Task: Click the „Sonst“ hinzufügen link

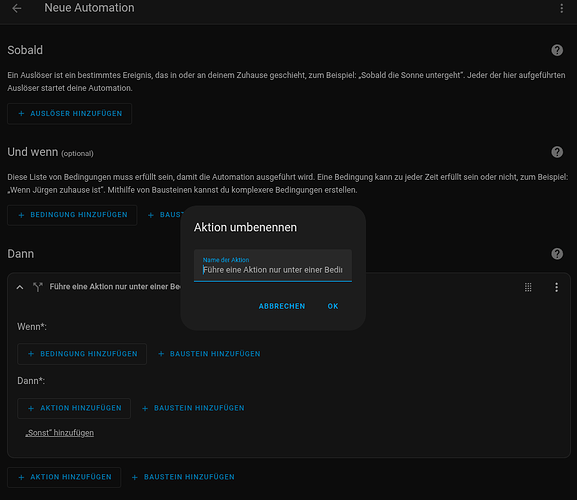Action: tap(60, 433)
